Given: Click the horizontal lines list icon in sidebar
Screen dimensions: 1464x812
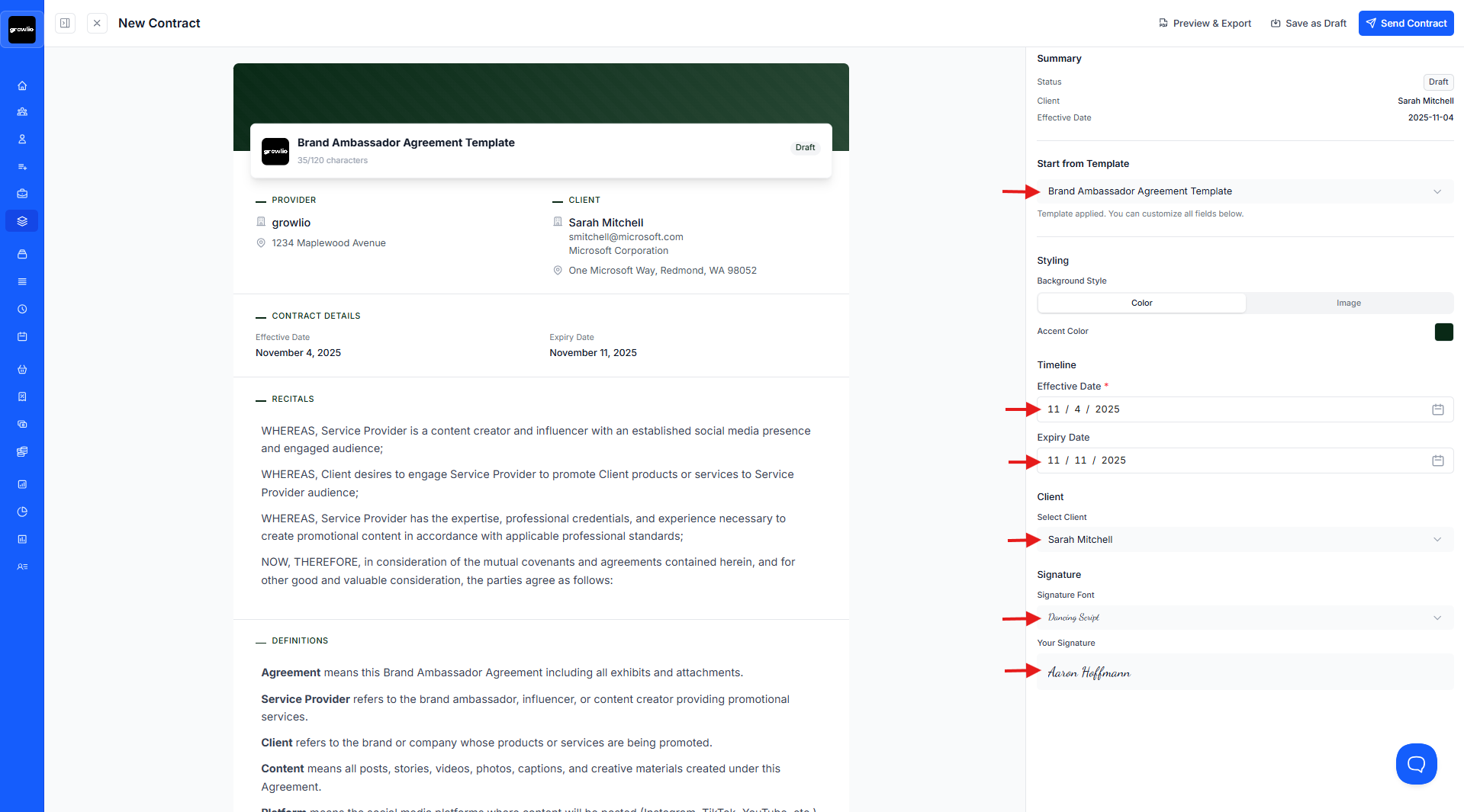Looking at the screenshot, I should (x=22, y=281).
